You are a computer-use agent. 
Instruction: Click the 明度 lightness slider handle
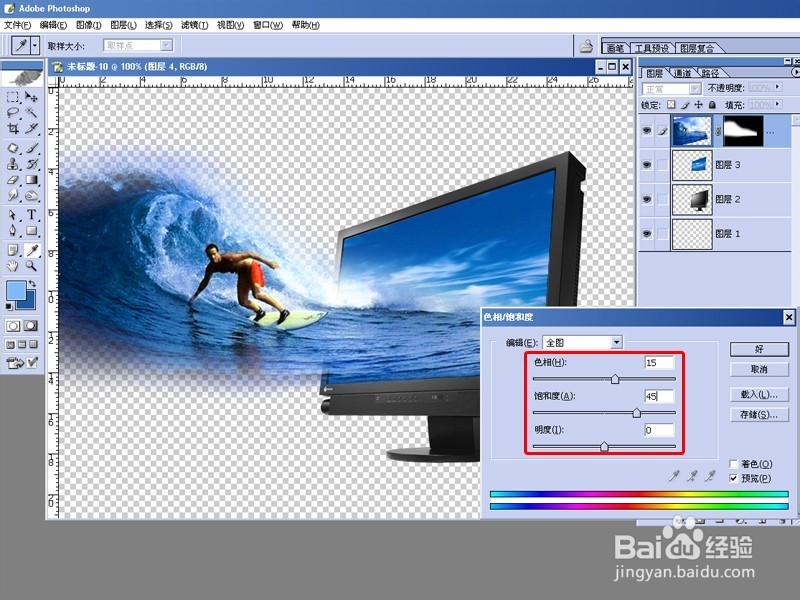point(604,446)
